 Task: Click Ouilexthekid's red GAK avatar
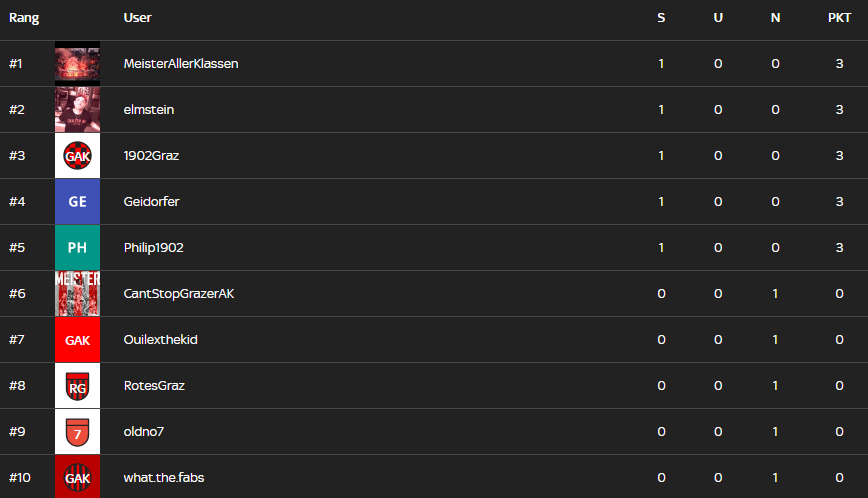coord(77,340)
